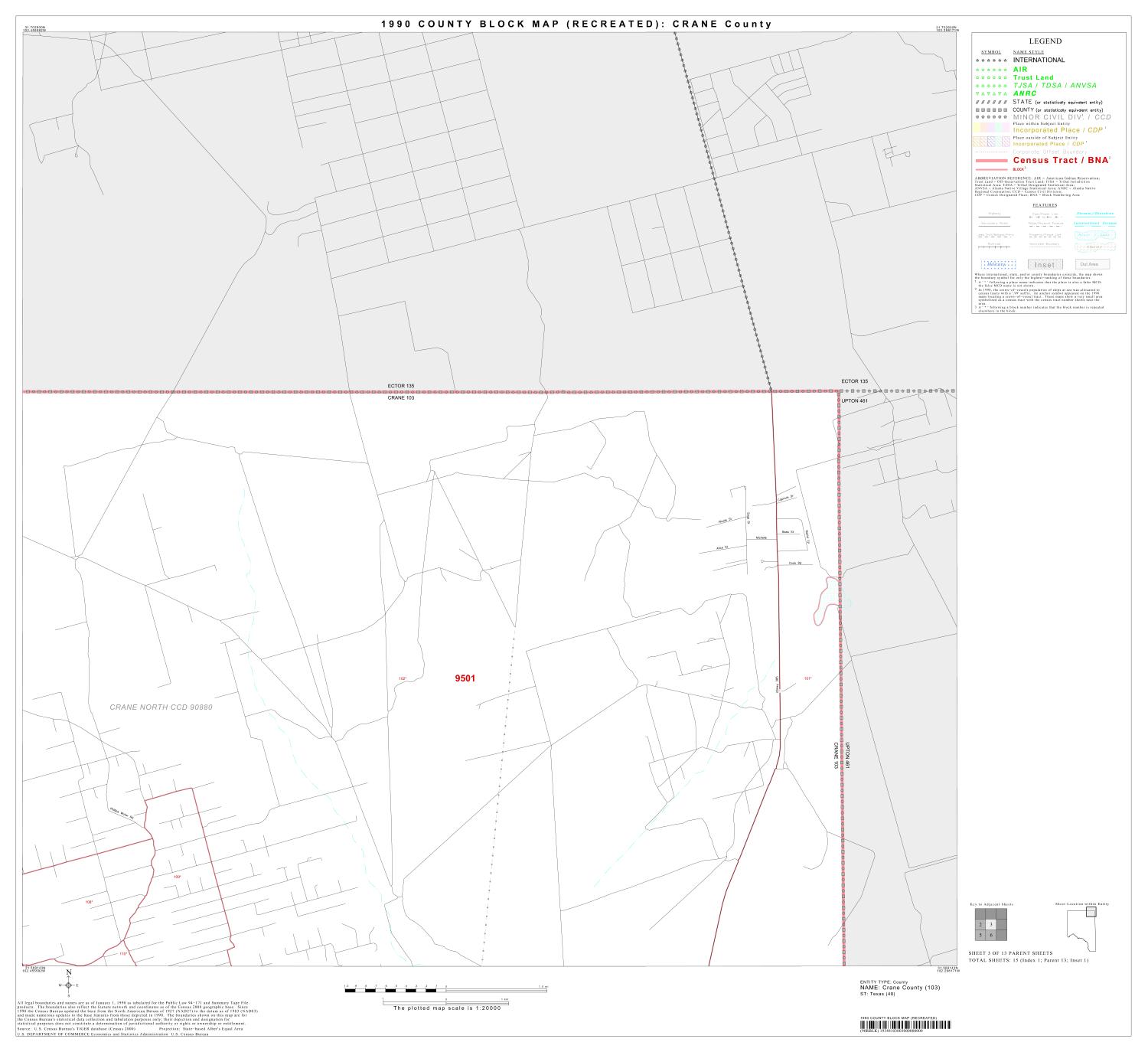Open sheet 6 from the adjacent sheets grid
The height and width of the screenshot is (1052, 1148).
point(991,935)
